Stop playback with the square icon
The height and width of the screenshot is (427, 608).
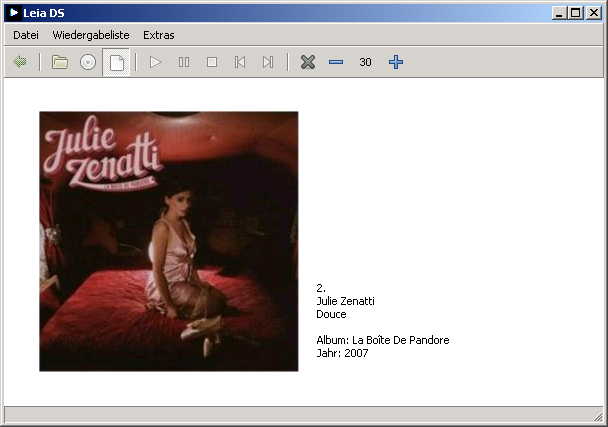[212, 62]
